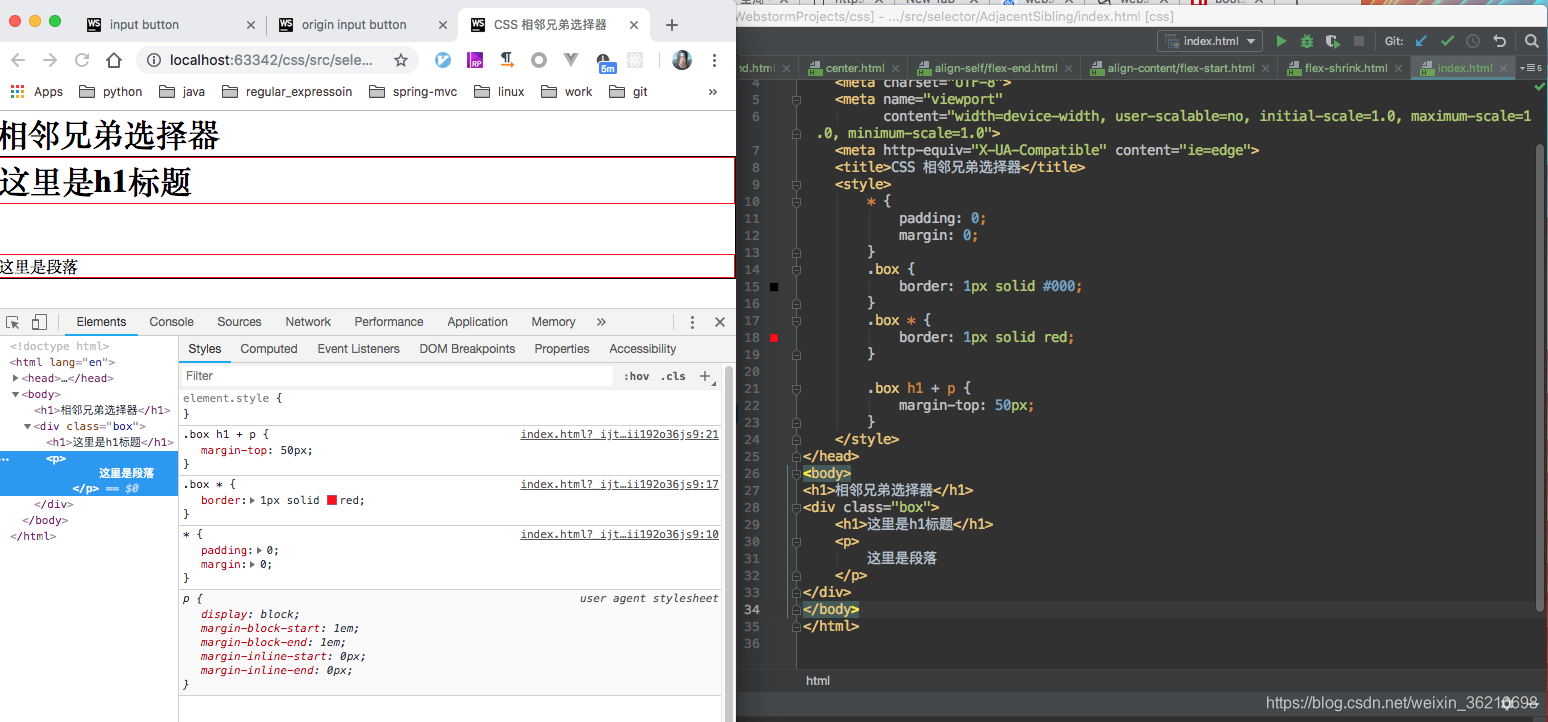Click the paragraph-mark extension icon
Screen dimensions: 1548x722
507,60
